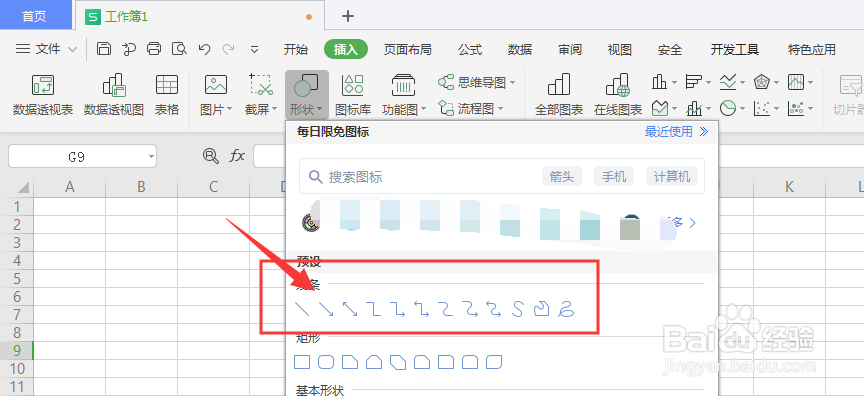Click the 表格 table icon

point(167,95)
